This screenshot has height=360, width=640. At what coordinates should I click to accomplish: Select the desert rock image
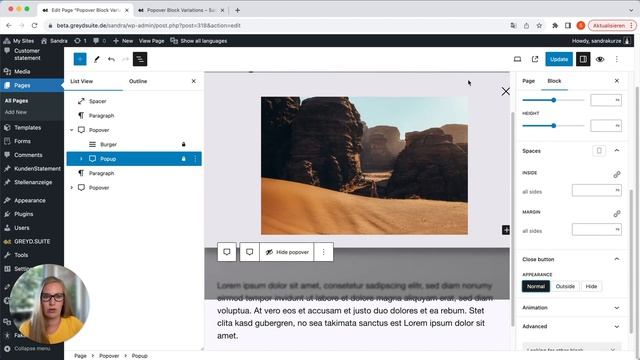[364, 166]
